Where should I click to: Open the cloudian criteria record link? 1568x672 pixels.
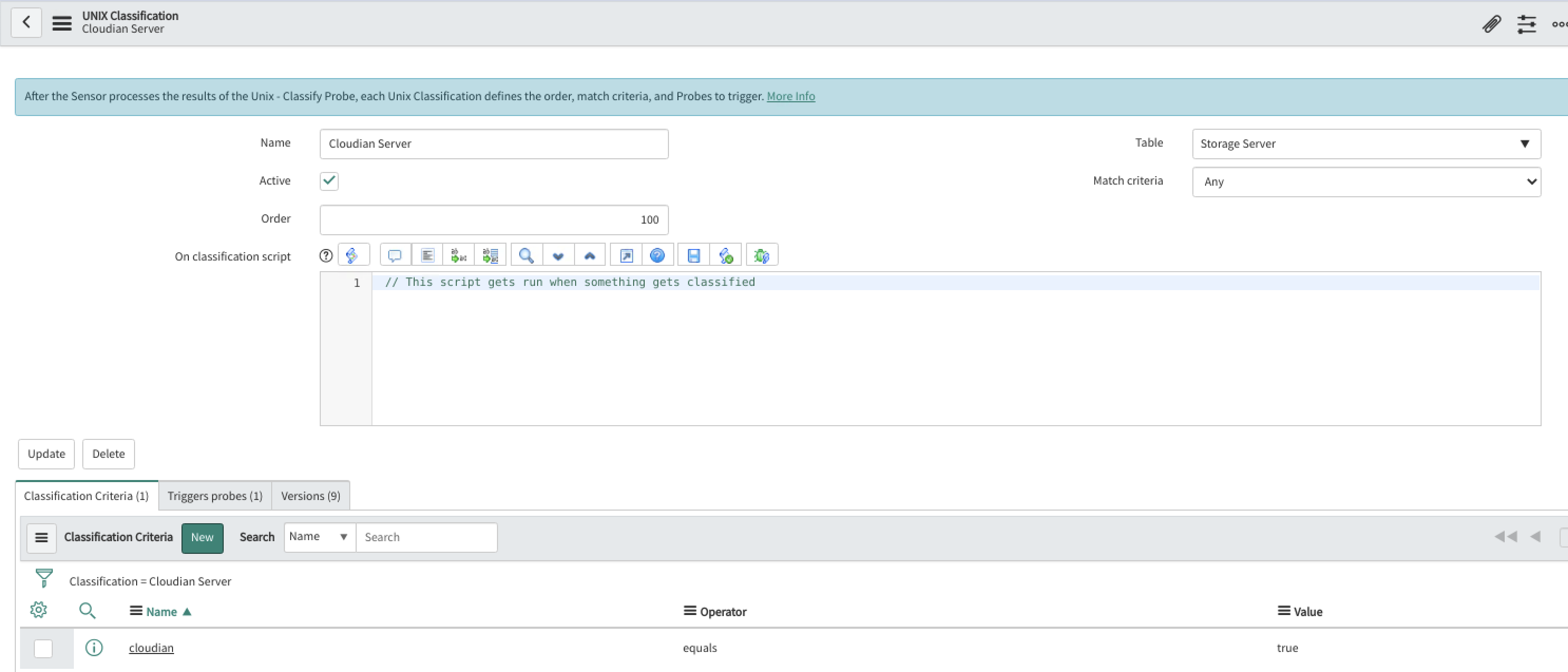click(x=151, y=648)
